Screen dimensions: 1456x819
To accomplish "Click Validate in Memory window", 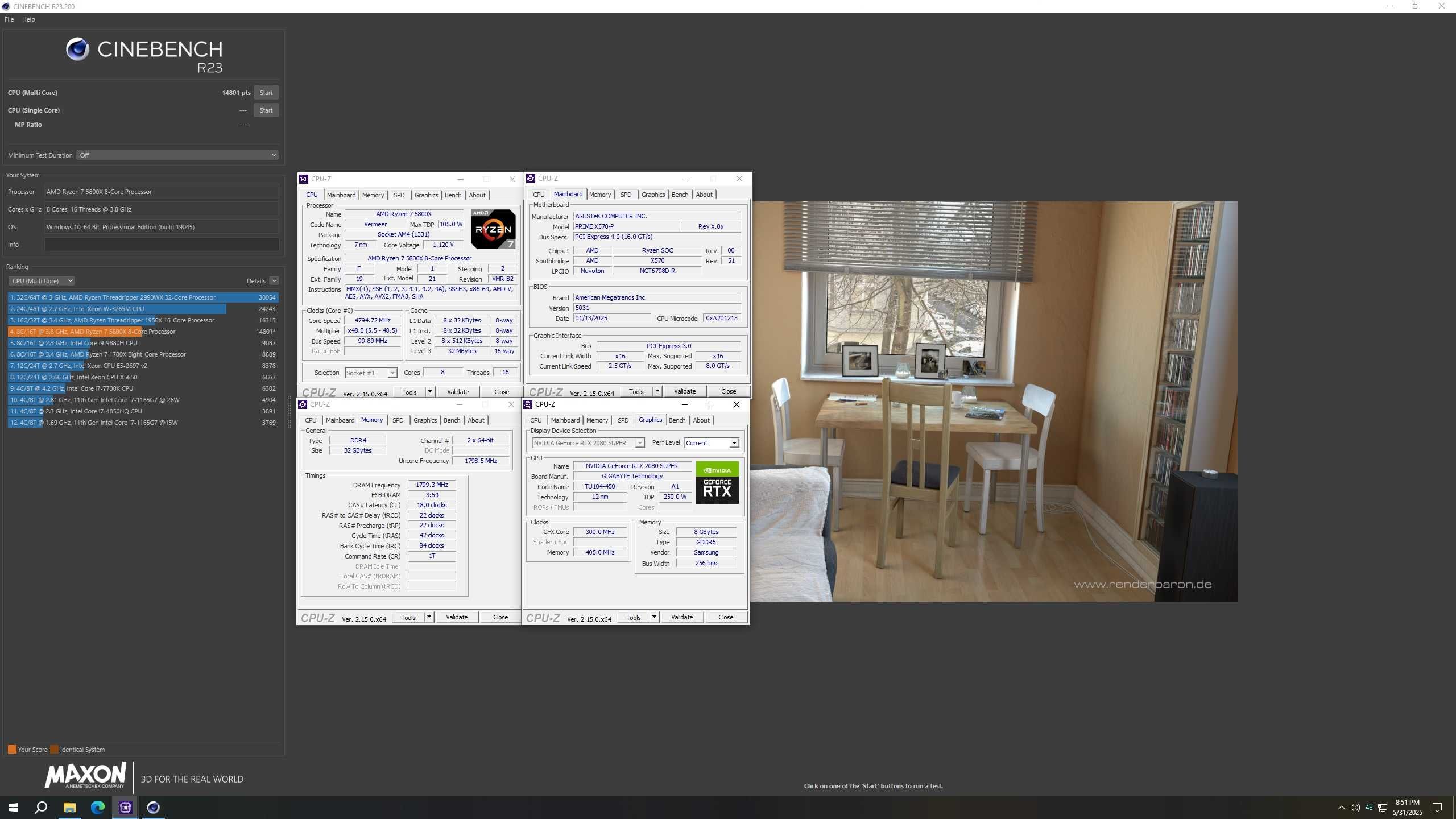I will coord(457,617).
